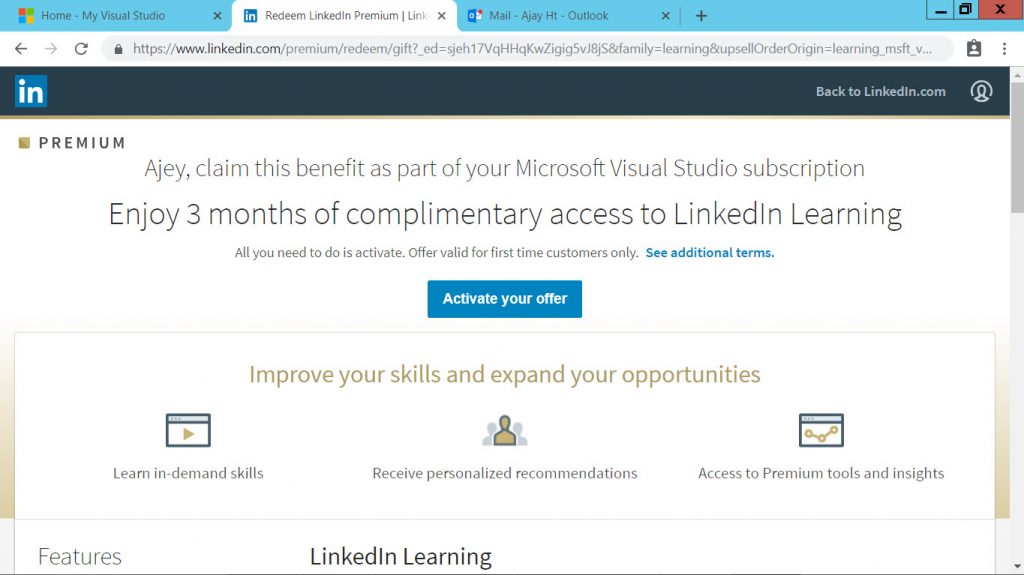Open See additional terms link

click(x=710, y=253)
